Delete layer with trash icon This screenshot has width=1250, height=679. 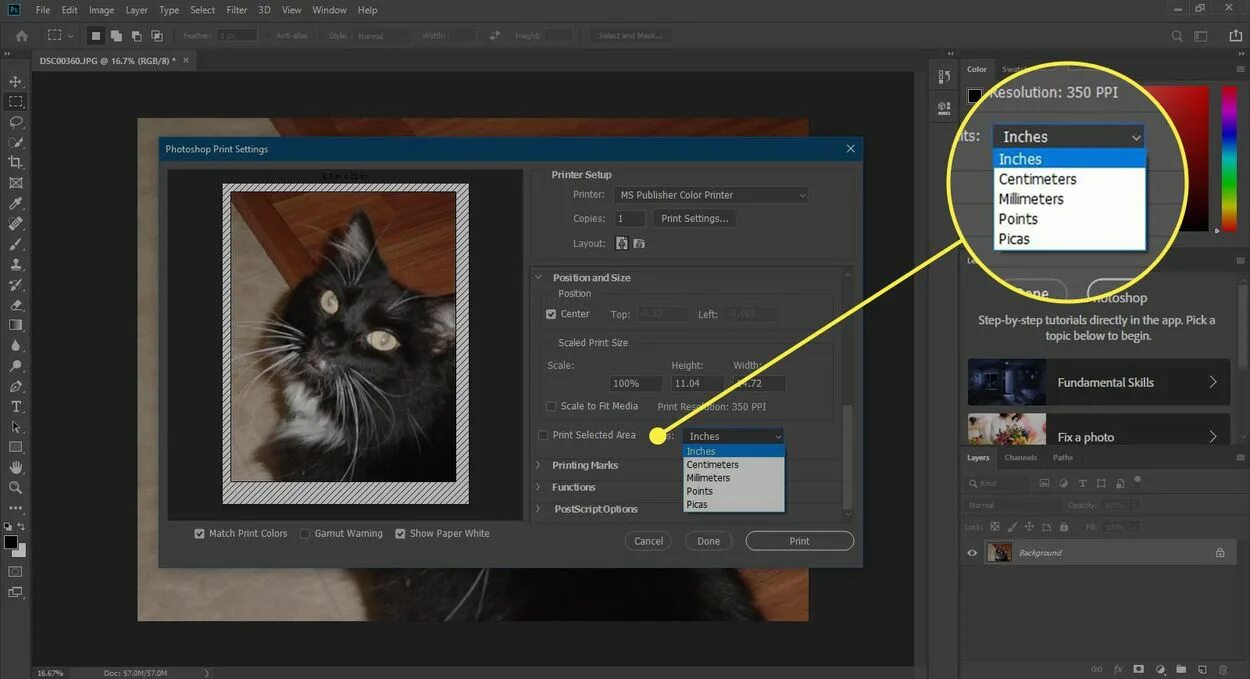click(1223, 670)
